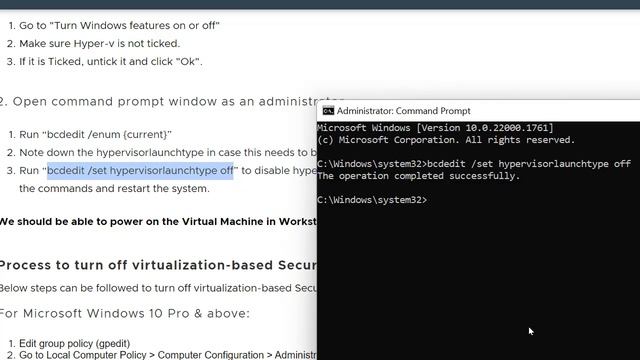Click 'Open command prompt window as an administrator' heading
The image size is (640, 360).
pos(171,101)
